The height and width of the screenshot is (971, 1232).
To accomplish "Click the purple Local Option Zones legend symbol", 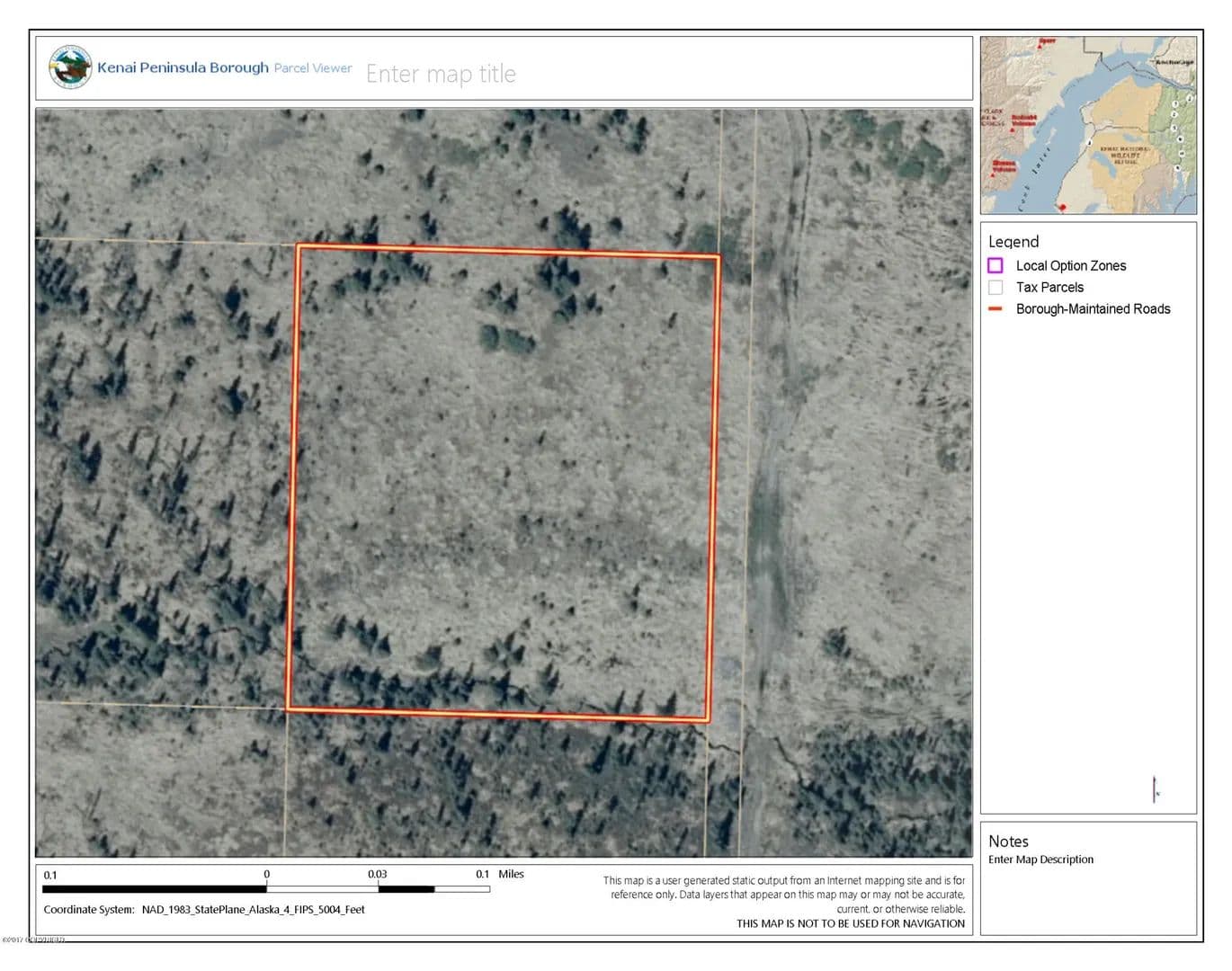I will 995,265.
